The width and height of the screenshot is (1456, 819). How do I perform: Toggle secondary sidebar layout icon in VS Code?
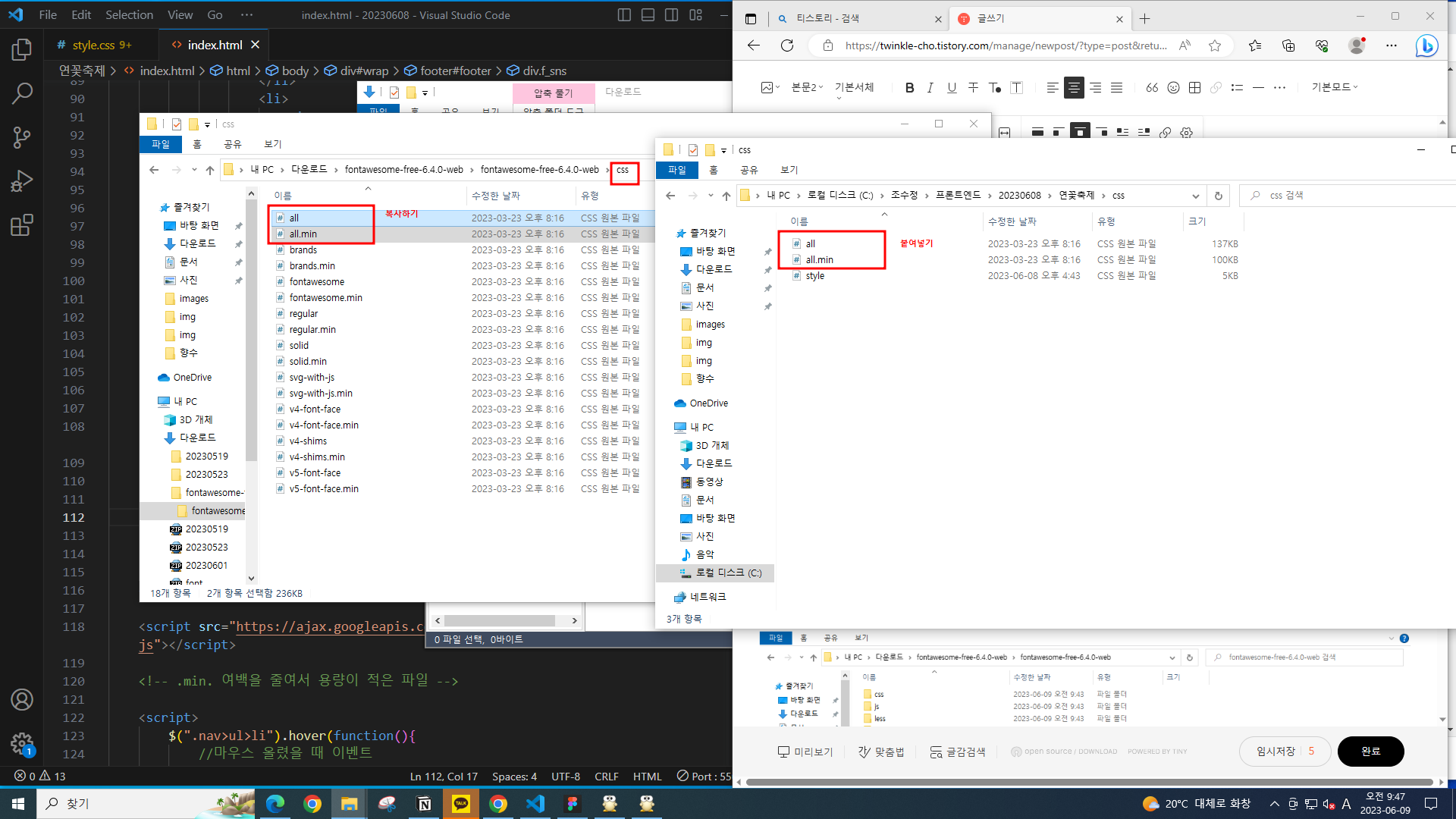tap(671, 15)
